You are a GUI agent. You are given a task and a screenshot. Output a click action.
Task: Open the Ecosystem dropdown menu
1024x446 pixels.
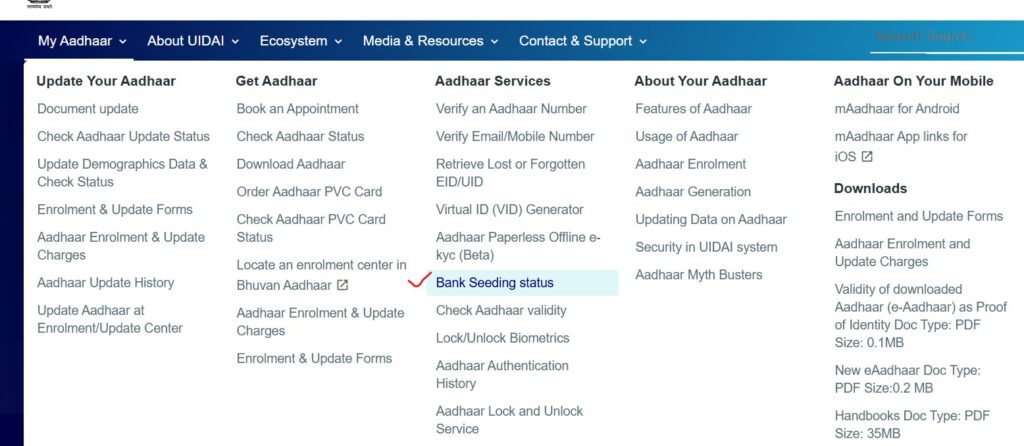pyautogui.click(x=300, y=40)
